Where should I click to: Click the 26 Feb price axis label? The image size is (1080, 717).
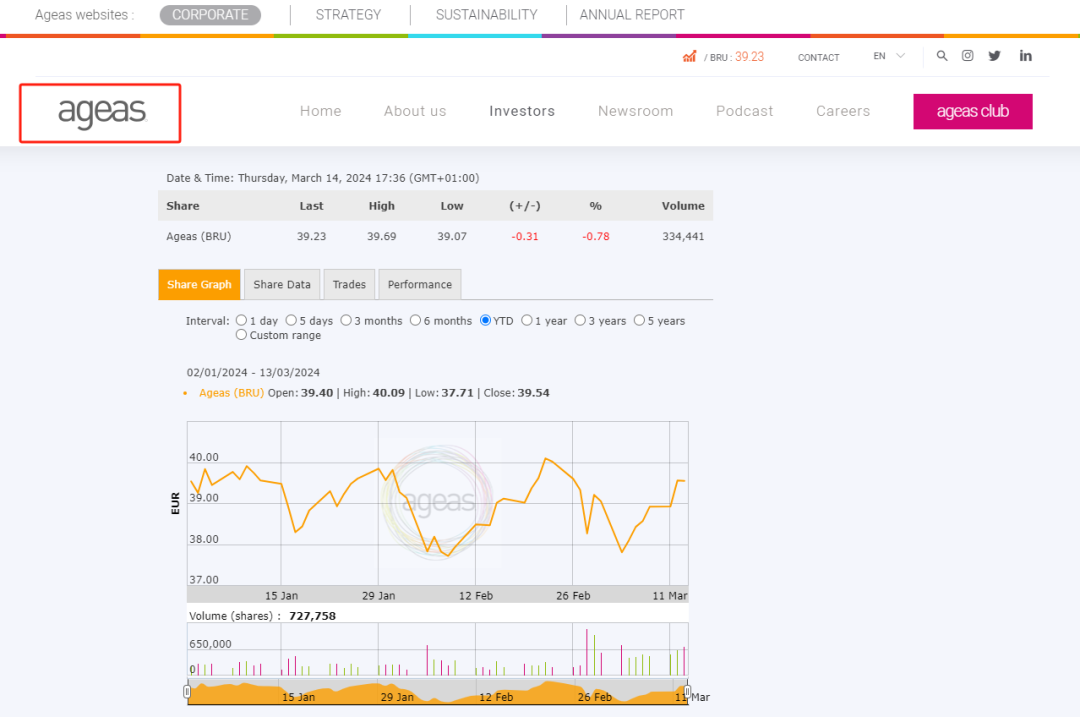(x=573, y=596)
